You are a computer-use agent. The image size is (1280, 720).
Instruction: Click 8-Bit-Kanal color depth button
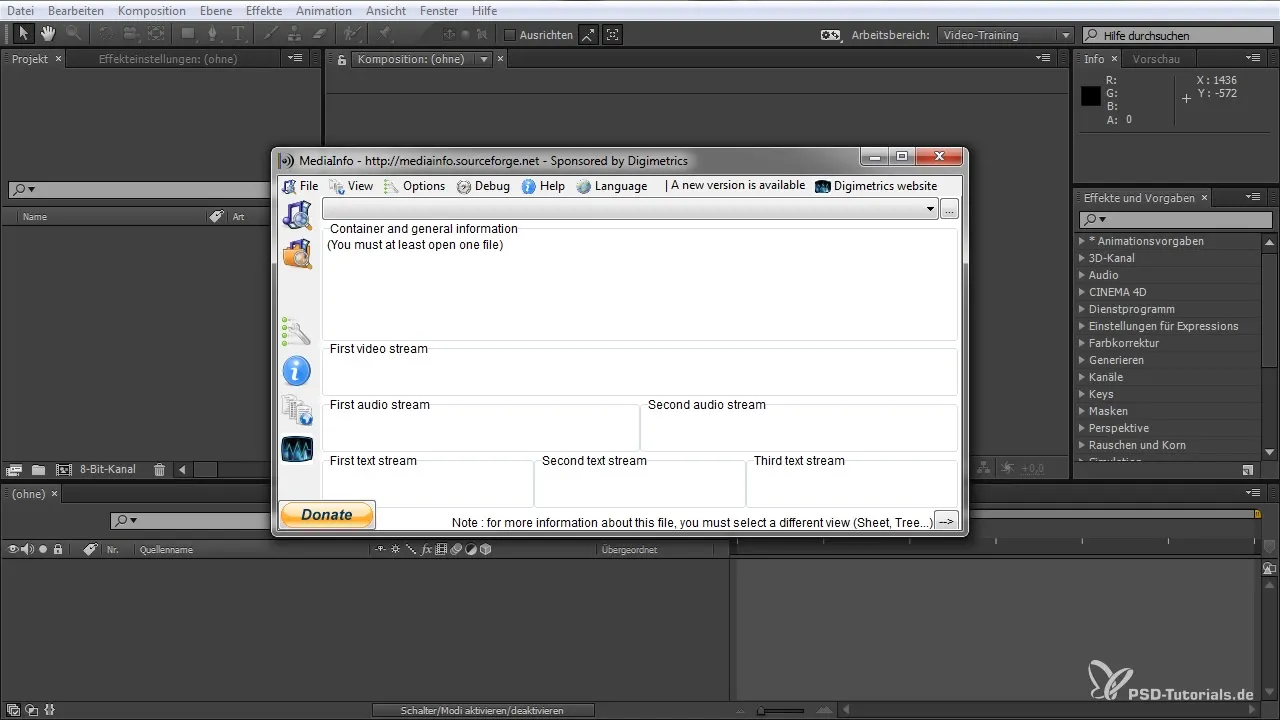point(108,469)
